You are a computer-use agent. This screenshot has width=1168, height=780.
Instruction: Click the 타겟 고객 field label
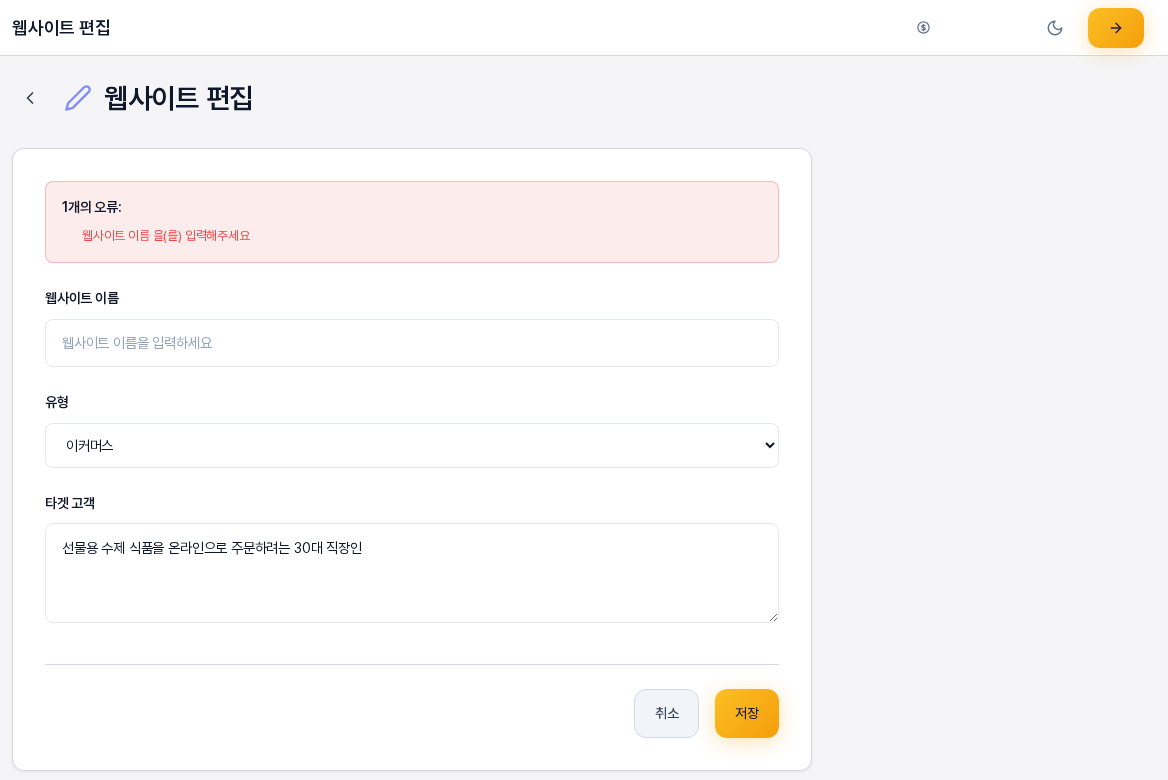point(70,503)
